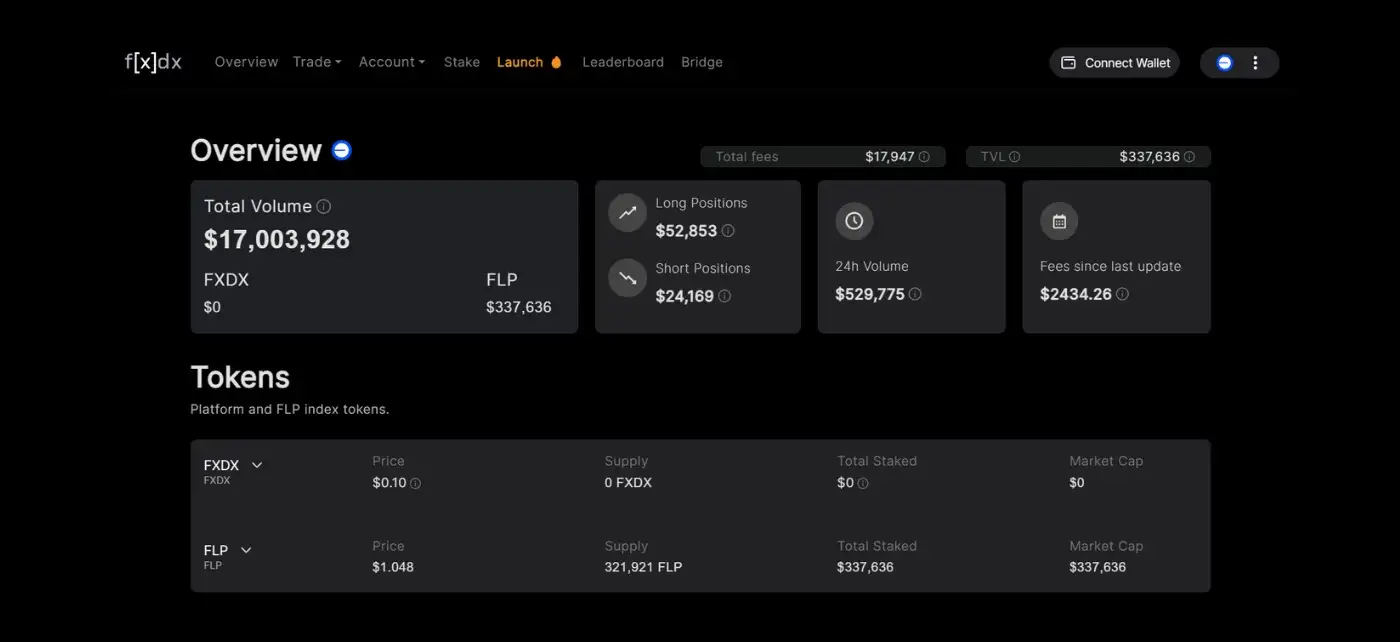Image resolution: width=1400 pixels, height=642 pixels.
Task: Click the 24h Volume clock icon
Action: click(x=854, y=221)
